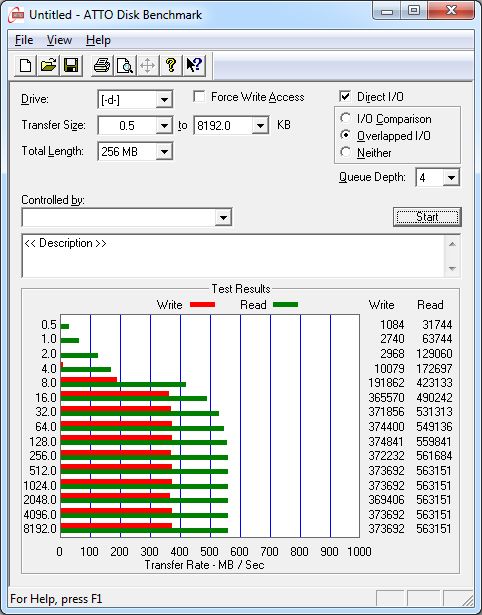Uncheck the Direct I/O checkbox
This screenshot has height=615, width=482.
pyautogui.click(x=345, y=96)
